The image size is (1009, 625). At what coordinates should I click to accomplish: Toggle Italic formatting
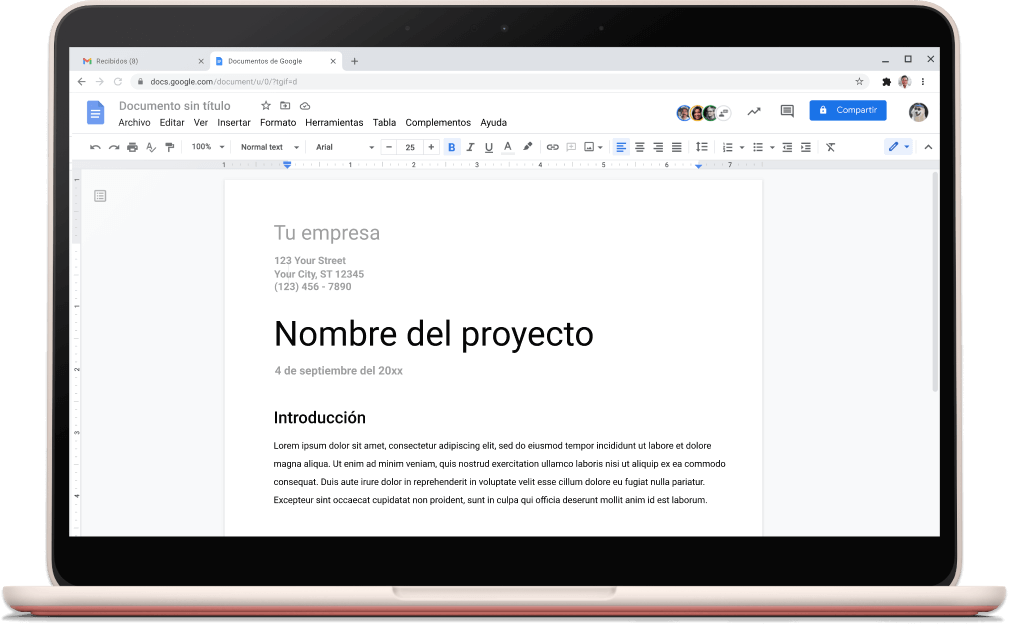pyautogui.click(x=470, y=147)
